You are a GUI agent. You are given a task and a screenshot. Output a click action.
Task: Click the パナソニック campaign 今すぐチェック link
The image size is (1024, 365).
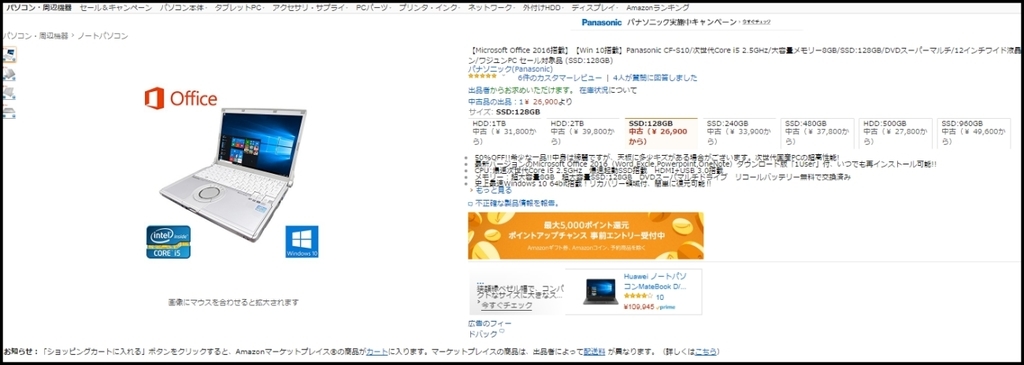(x=756, y=22)
